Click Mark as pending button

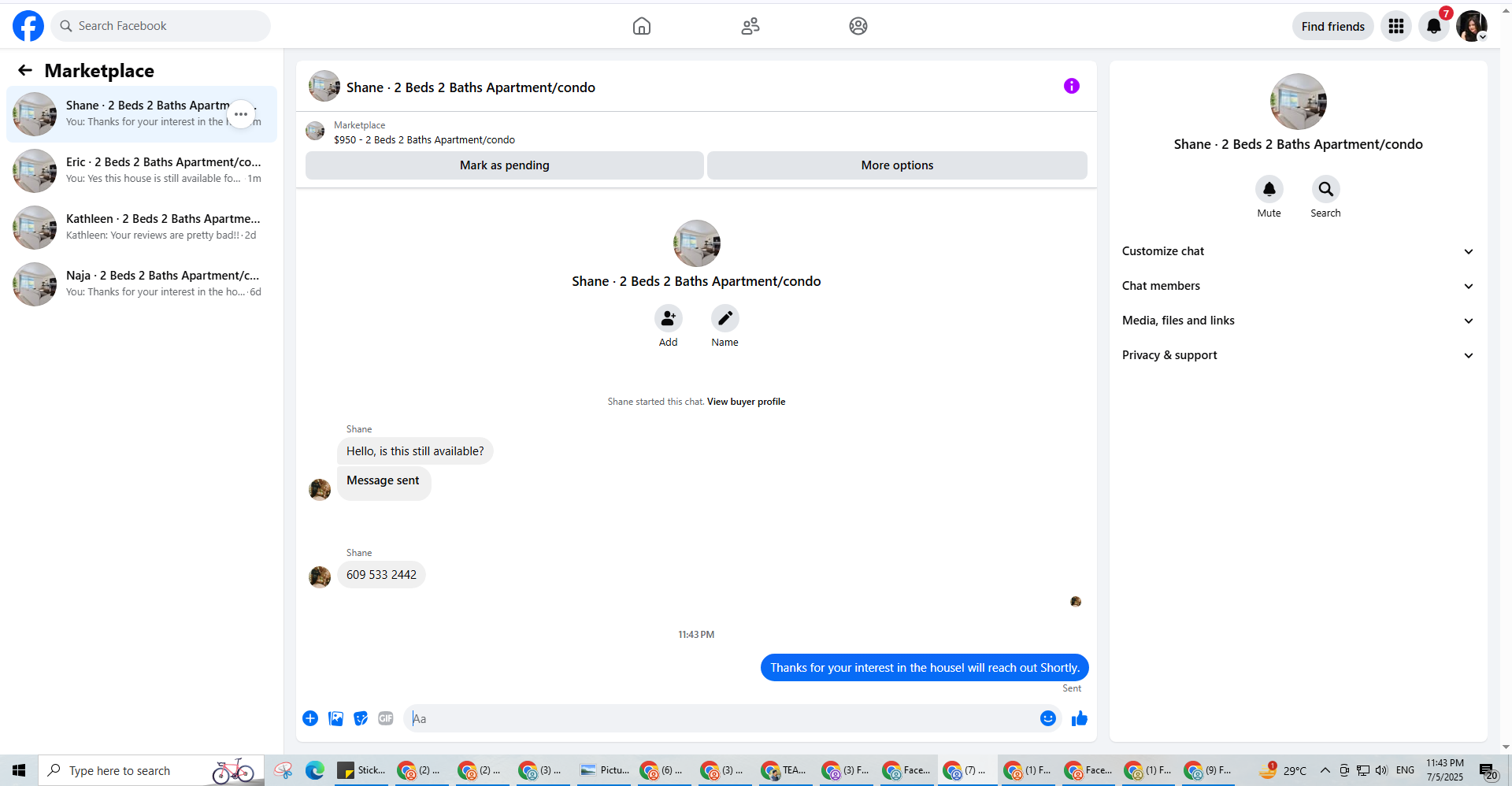(505, 165)
